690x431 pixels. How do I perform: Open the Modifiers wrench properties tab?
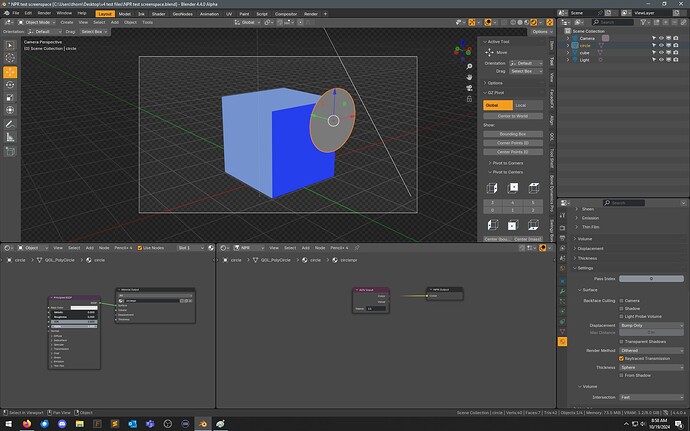click(562, 291)
